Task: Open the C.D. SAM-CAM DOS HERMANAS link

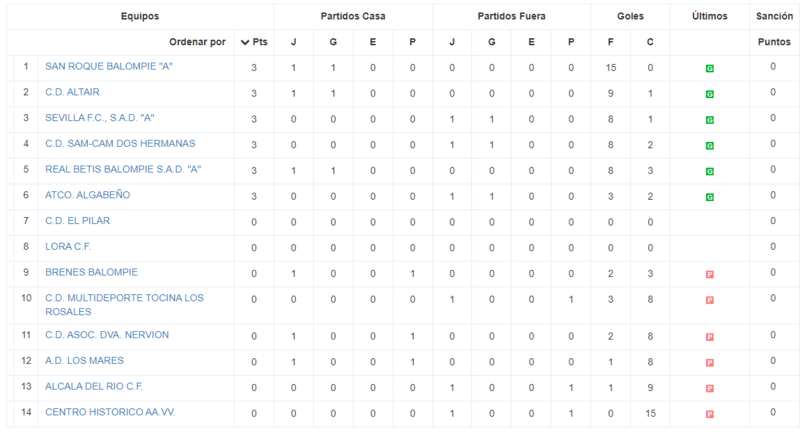Action: pos(120,143)
